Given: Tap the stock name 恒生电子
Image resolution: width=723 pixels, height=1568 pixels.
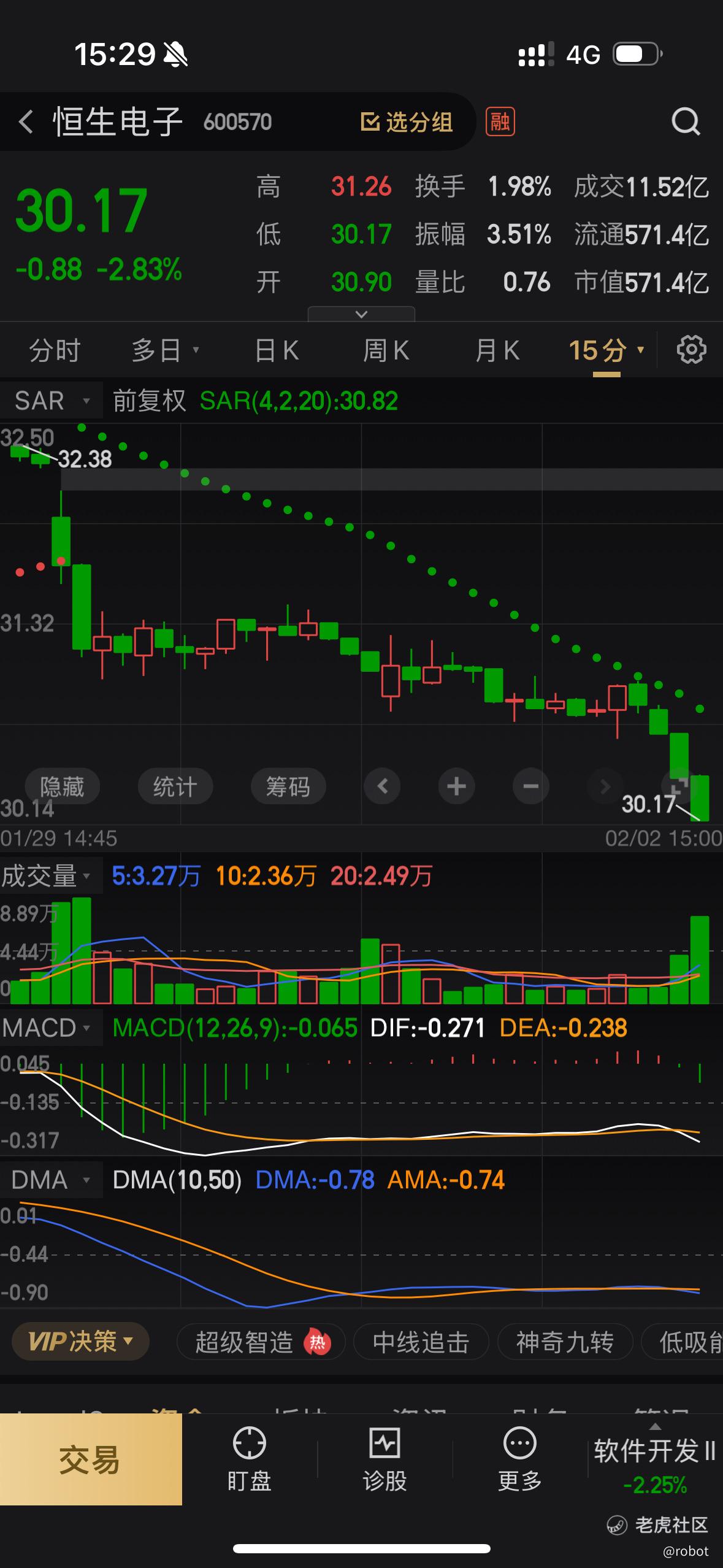Looking at the screenshot, I should point(118,121).
